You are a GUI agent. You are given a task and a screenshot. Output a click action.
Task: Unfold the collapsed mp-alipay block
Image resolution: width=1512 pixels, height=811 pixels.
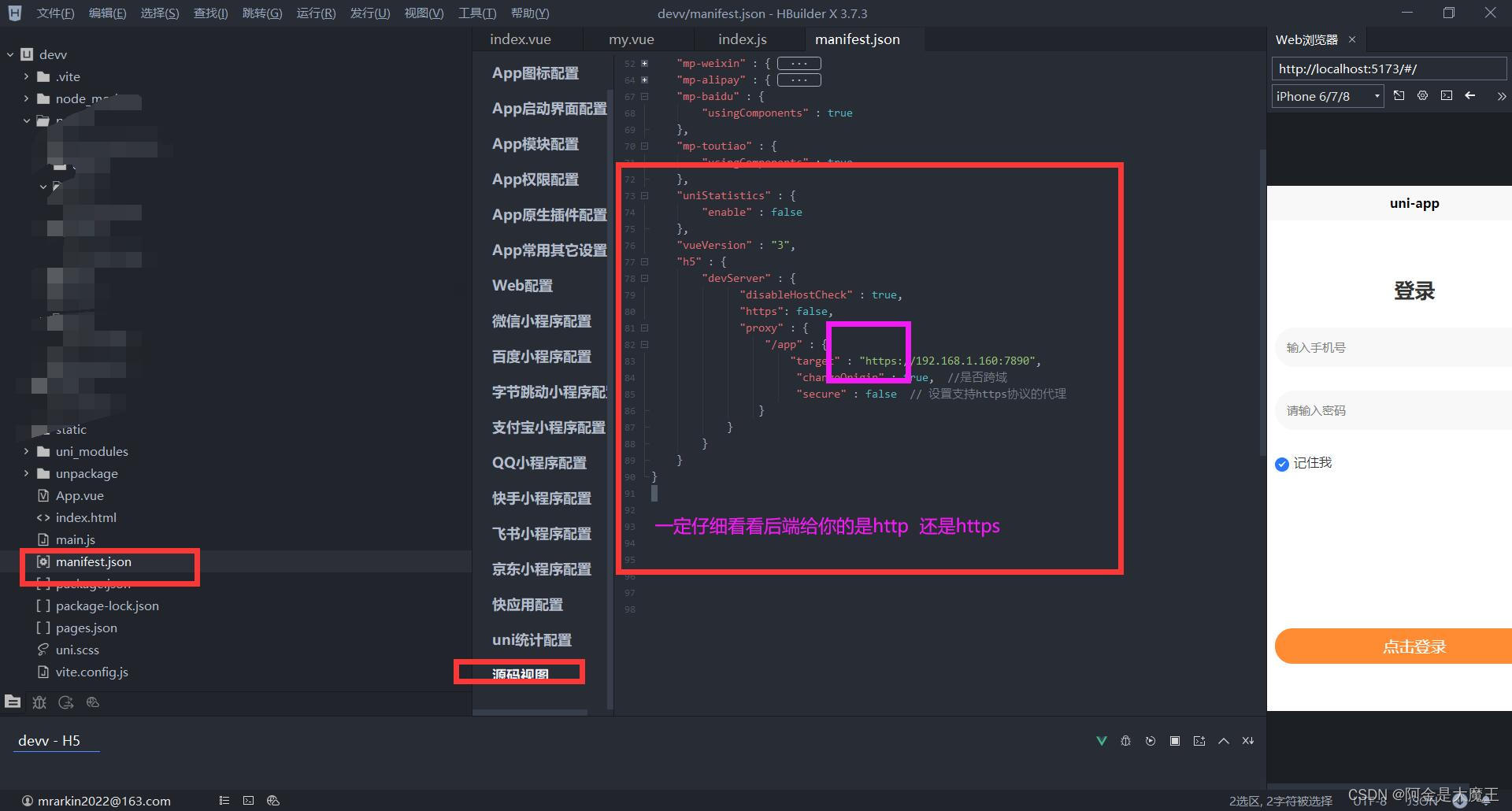(644, 80)
